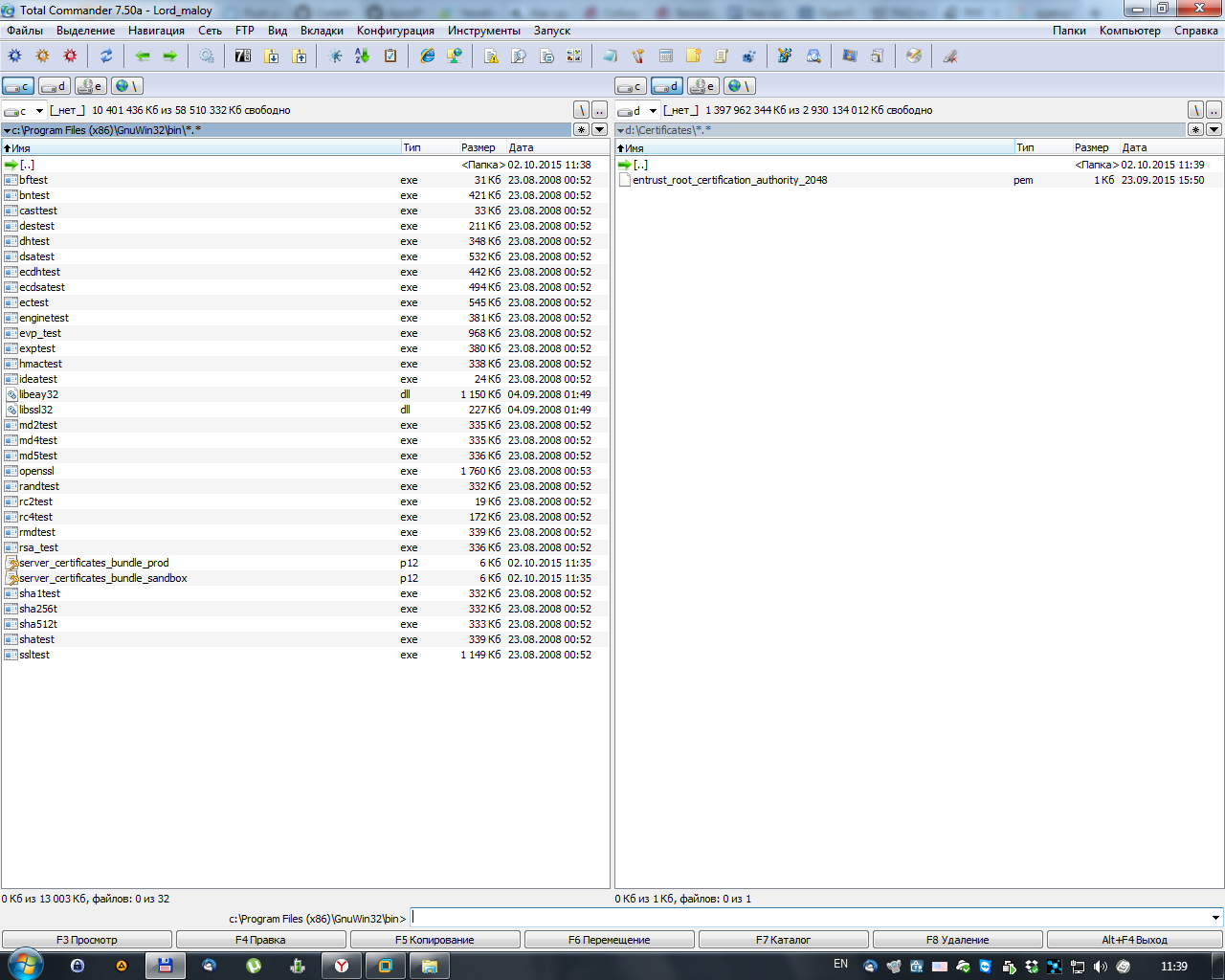Click the 7-Zip archive toolbar icon

243,56
